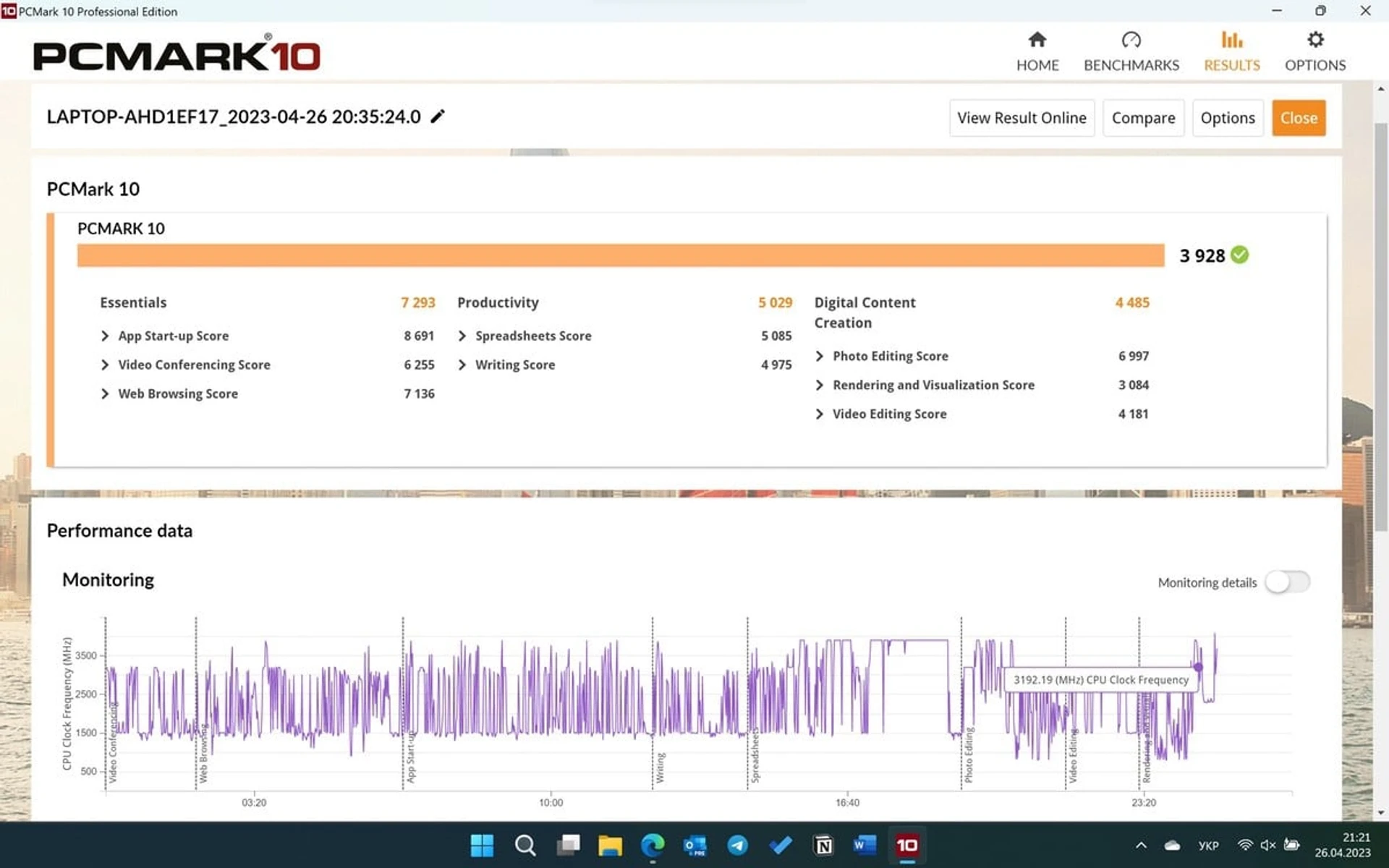The image size is (1389, 868).
Task: Click the result name LAPTOP-AHD1EF17 title
Action: point(234,116)
